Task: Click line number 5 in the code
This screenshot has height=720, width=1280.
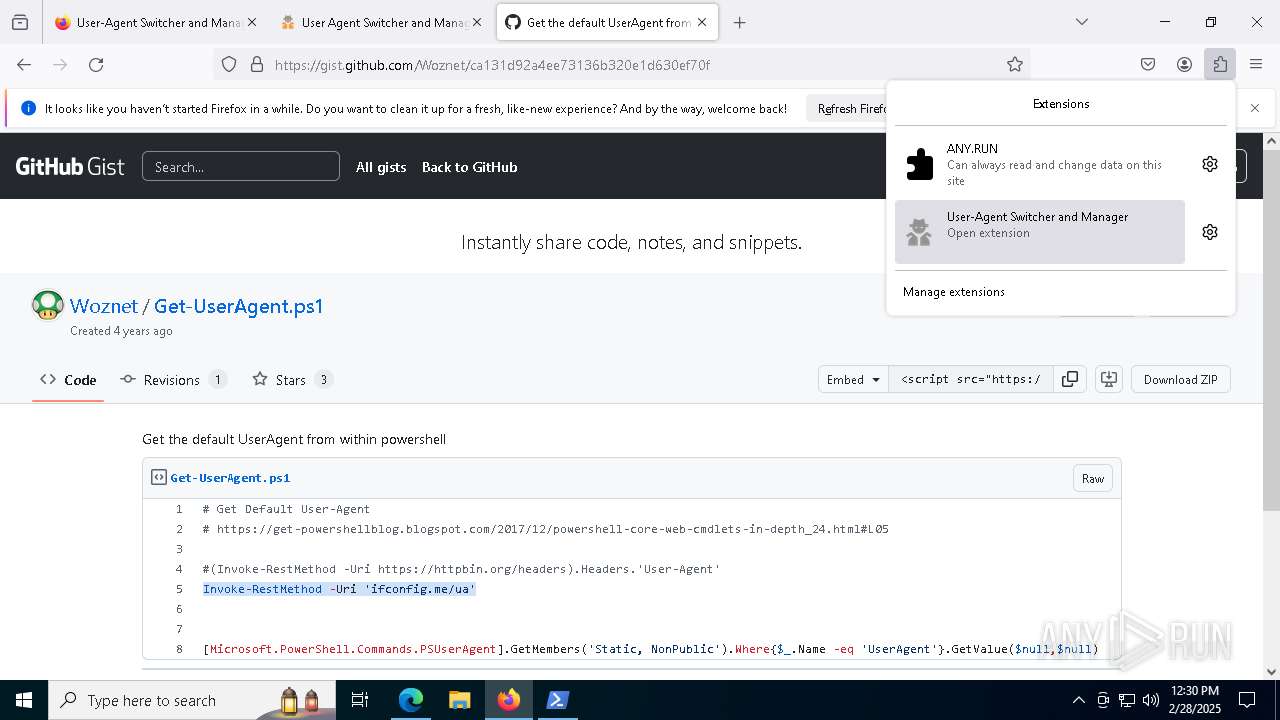Action: (x=179, y=589)
